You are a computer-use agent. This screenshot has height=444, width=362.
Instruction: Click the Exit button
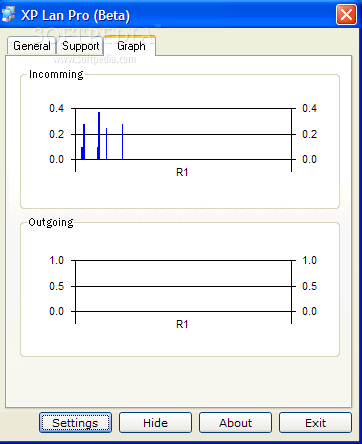coord(315,423)
